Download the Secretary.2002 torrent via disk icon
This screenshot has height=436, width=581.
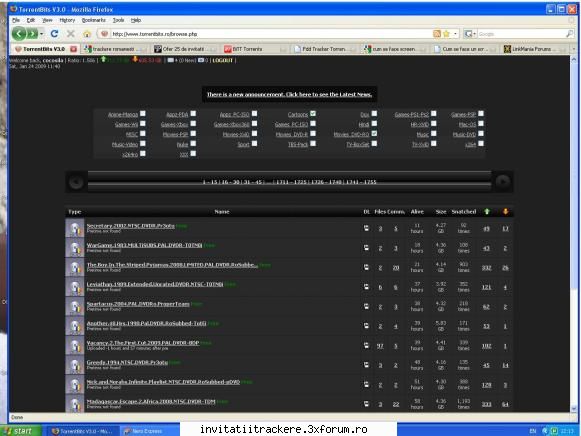click(x=366, y=228)
